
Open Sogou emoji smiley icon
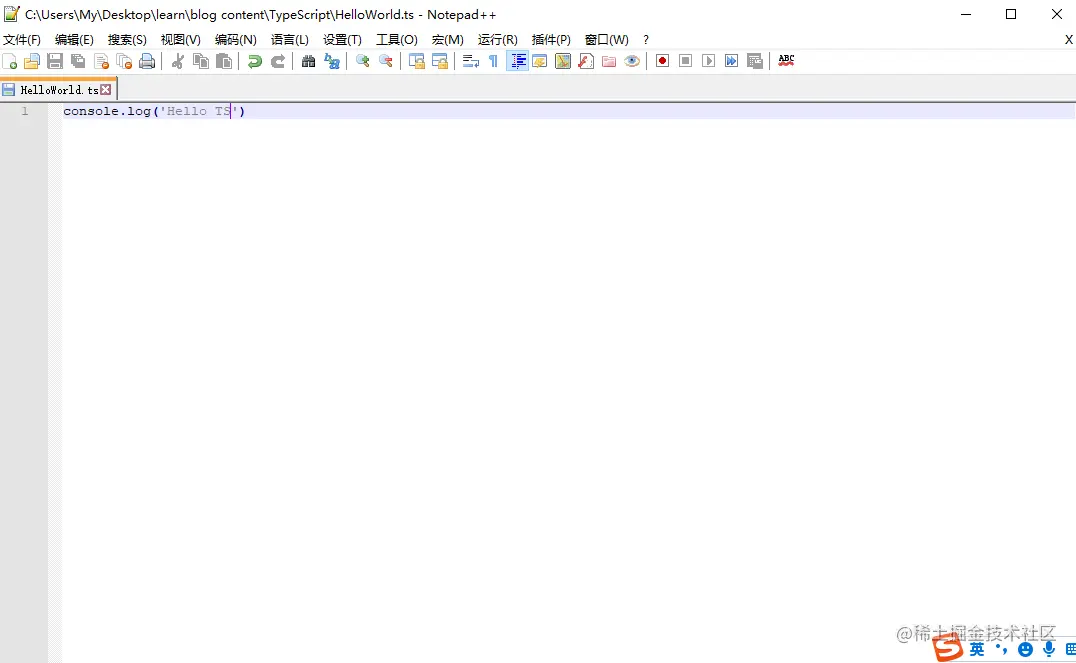pyautogui.click(x=1025, y=649)
